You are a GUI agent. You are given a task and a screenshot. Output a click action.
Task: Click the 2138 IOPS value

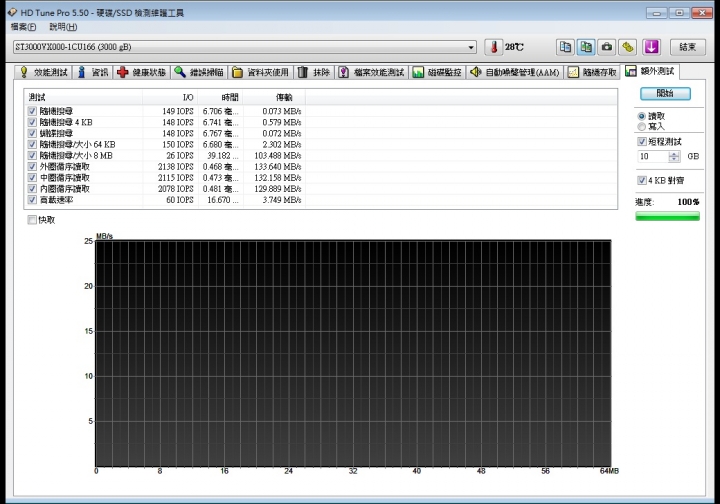[x=176, y=167]
